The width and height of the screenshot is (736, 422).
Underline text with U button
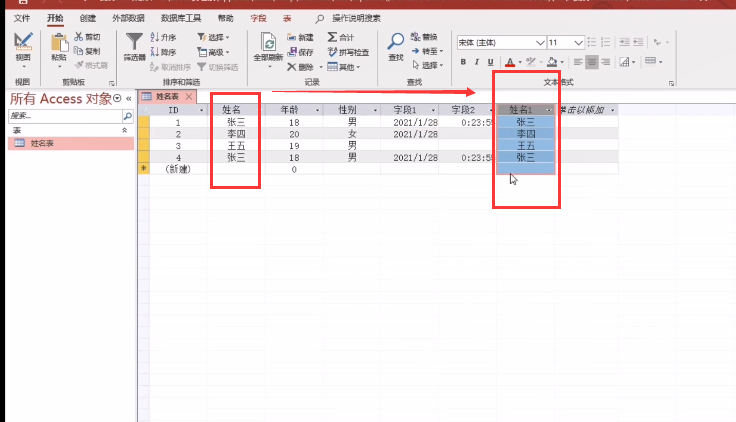tap(491, 61)
